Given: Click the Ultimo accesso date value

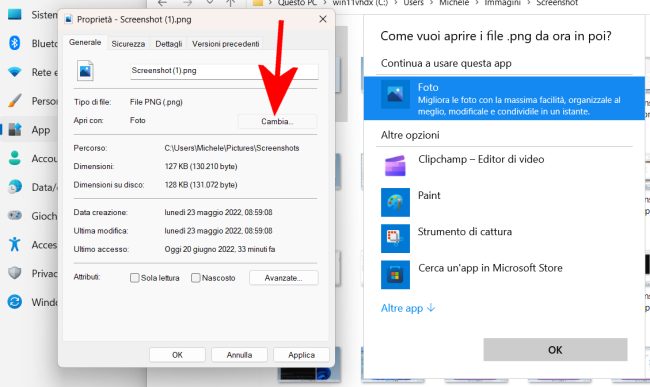Looking at the screenshot, I should (x=220, y=249).
